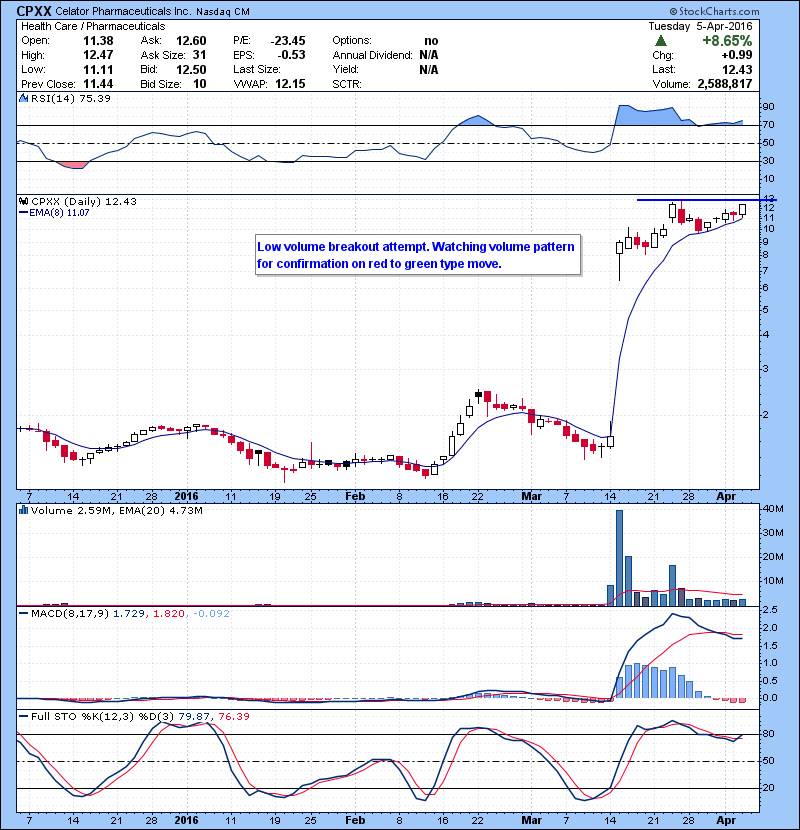The width and height of the screenshot is (800, 830).
Task: Click the MACD histogram value -0.092
Action: 211,614
